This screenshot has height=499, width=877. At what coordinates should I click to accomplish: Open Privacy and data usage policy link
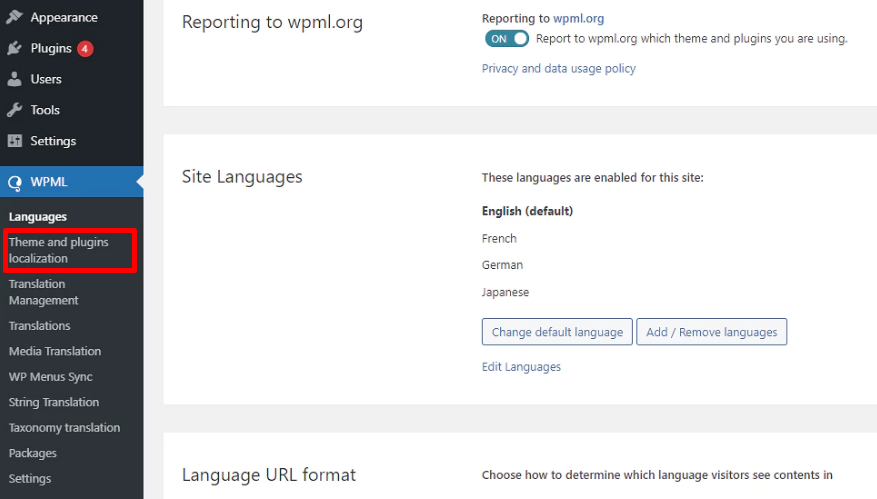coord(559,68)
